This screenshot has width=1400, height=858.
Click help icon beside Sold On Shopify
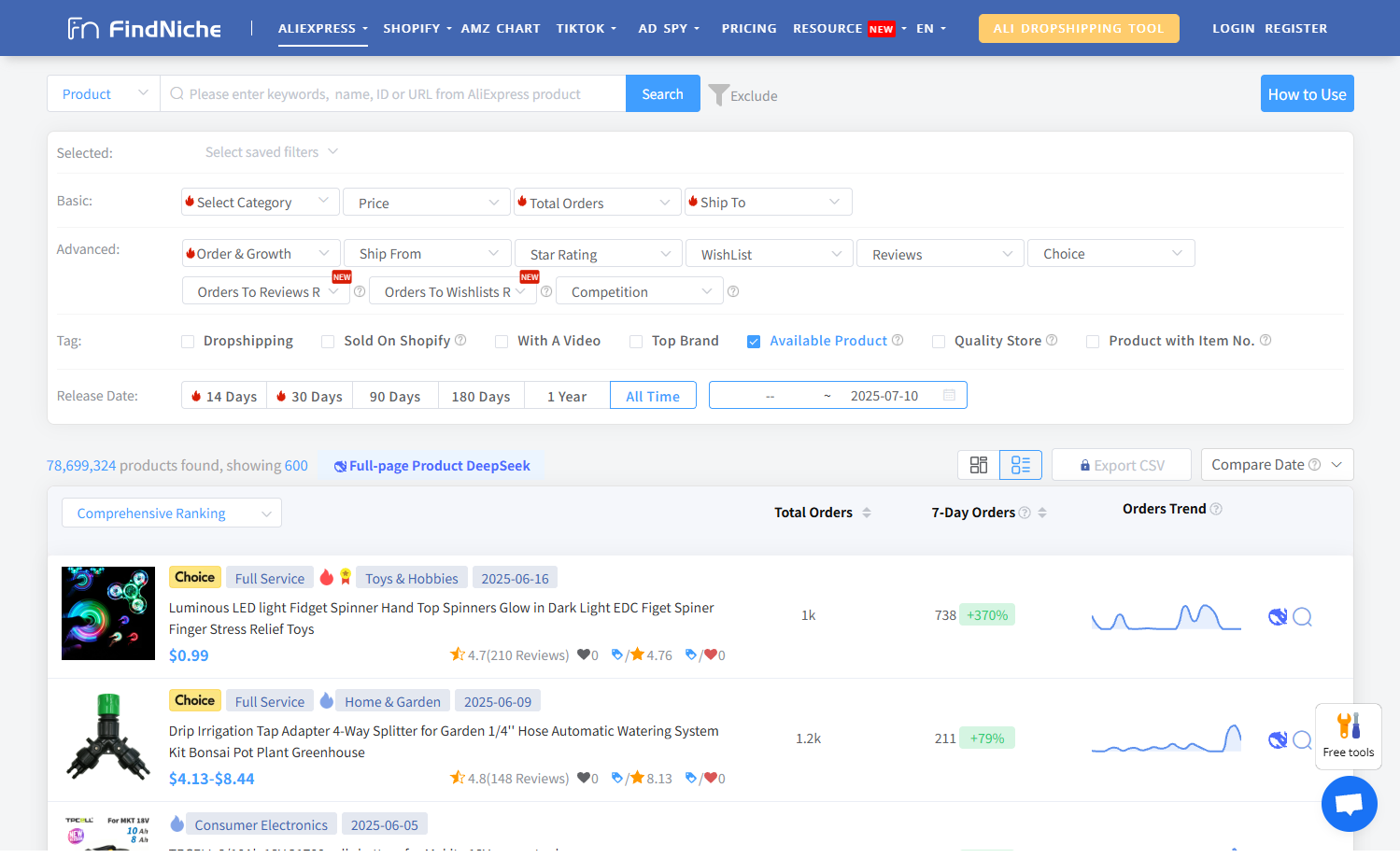[x=460, y=341]
